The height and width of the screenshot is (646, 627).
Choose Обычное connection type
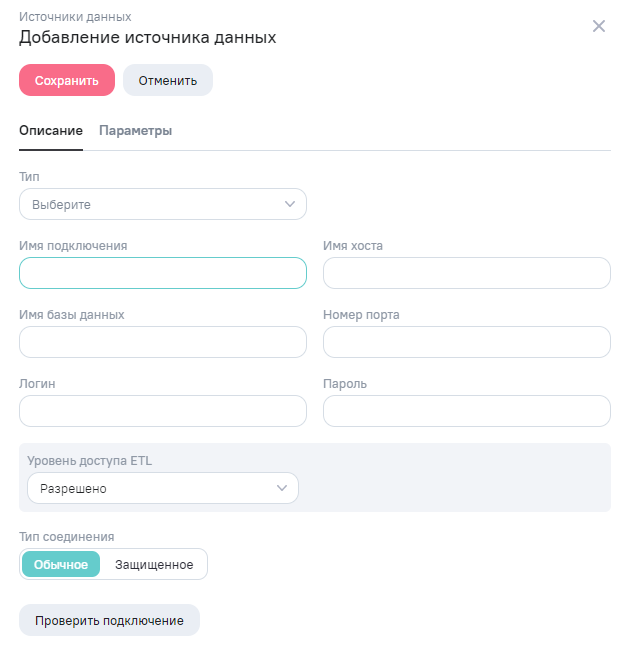coord(61,565)
